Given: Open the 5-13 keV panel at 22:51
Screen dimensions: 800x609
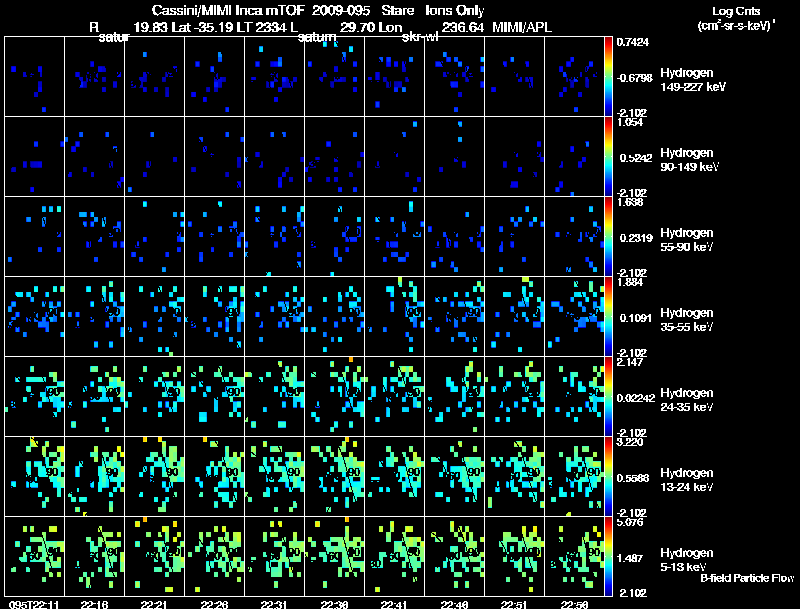Looking at the screenshot, I should [x=514, y=556].
